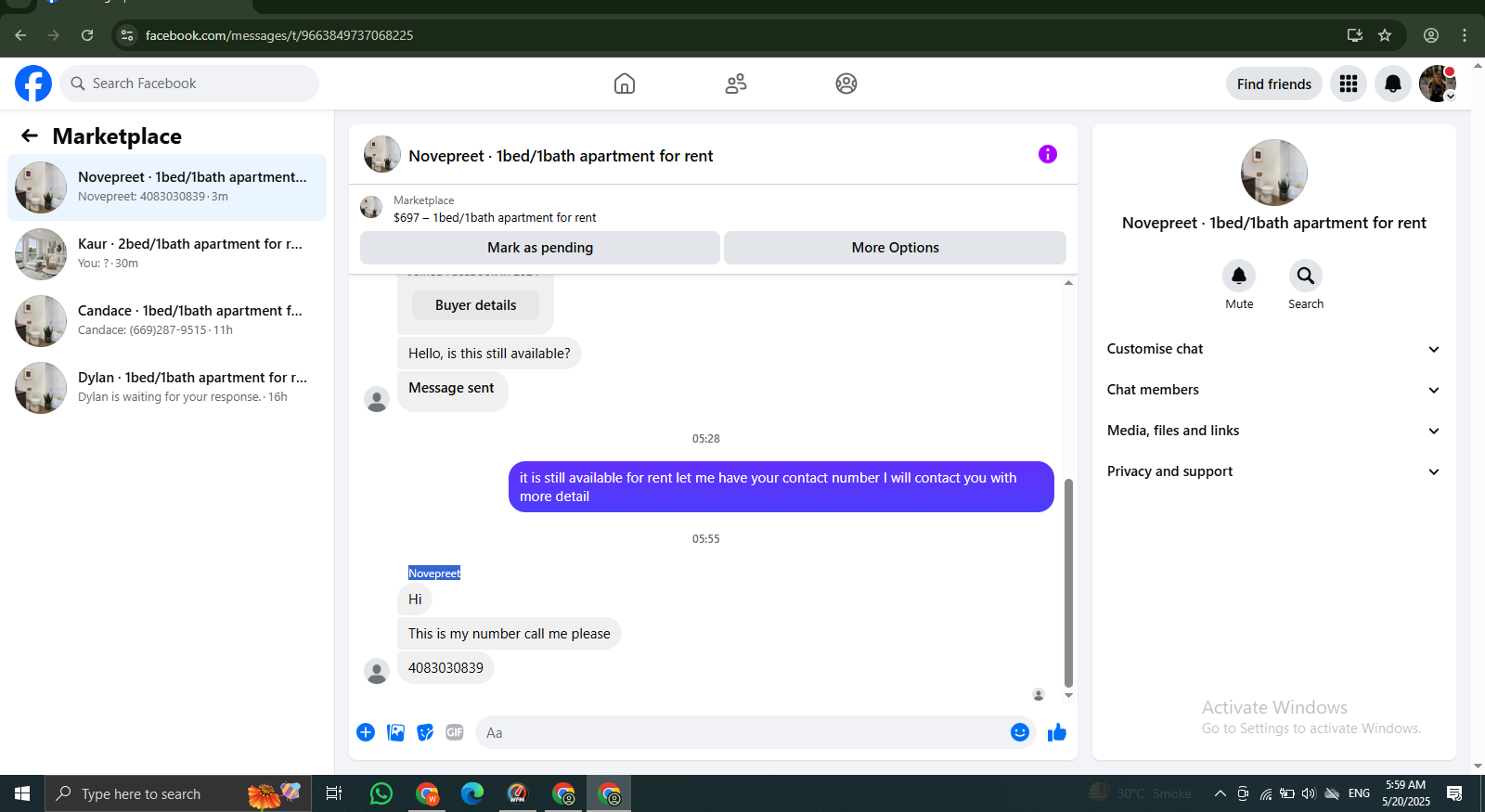Click the purple sent message bubble

pyautogui.click(x=781, y=487)
